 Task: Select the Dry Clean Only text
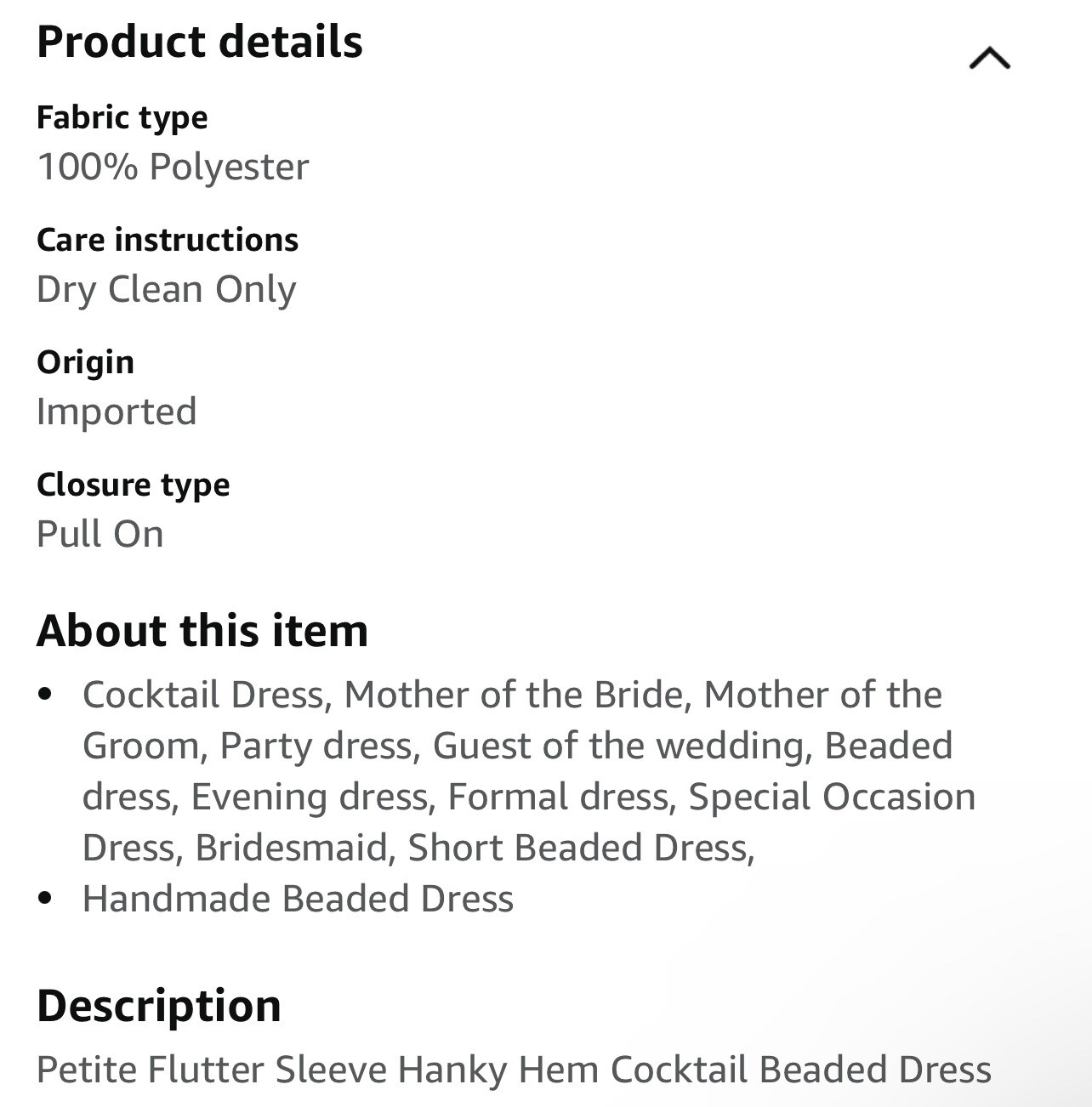[167, 290]
